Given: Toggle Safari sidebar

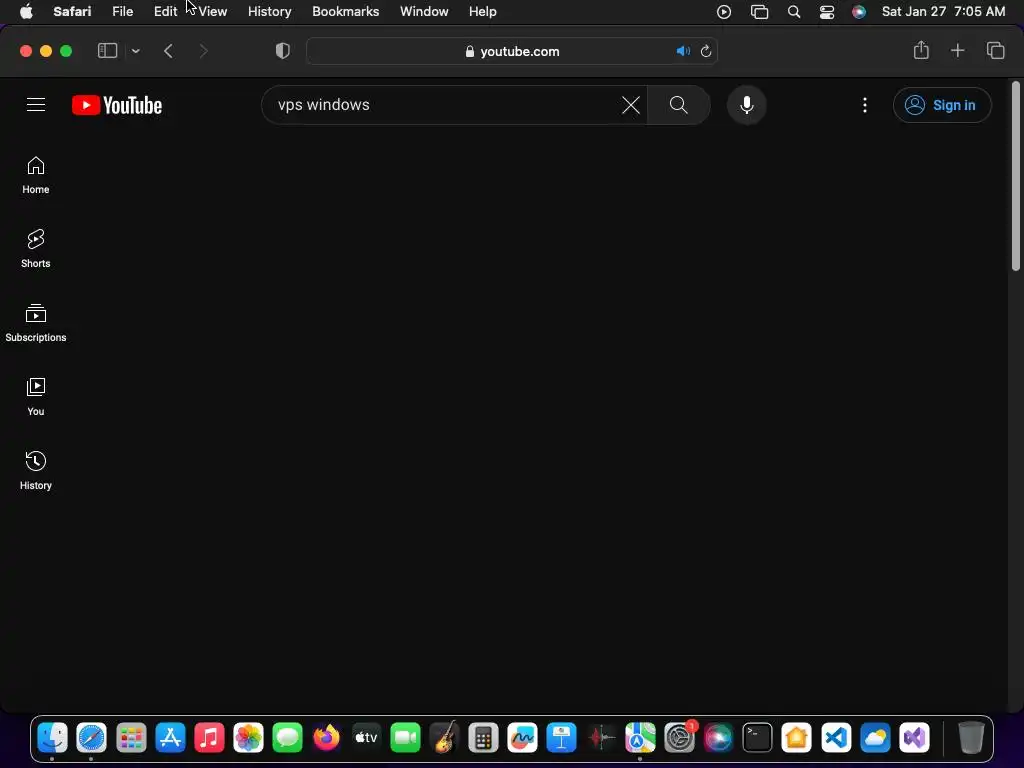Looking at the screenshot, I should tap(107, 51).
